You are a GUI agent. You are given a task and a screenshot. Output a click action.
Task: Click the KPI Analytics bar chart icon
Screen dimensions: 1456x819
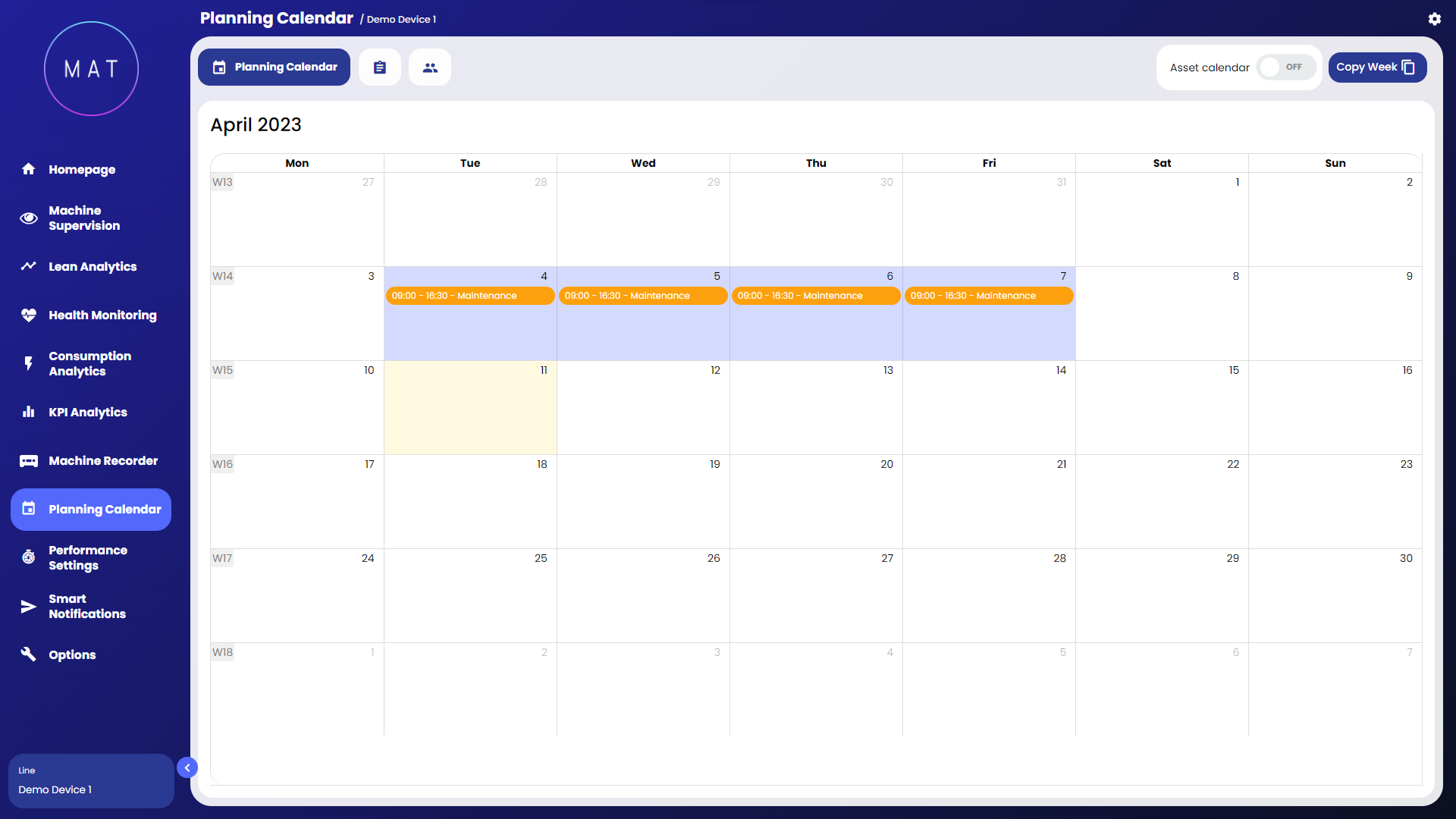click(x=29, y=413)
